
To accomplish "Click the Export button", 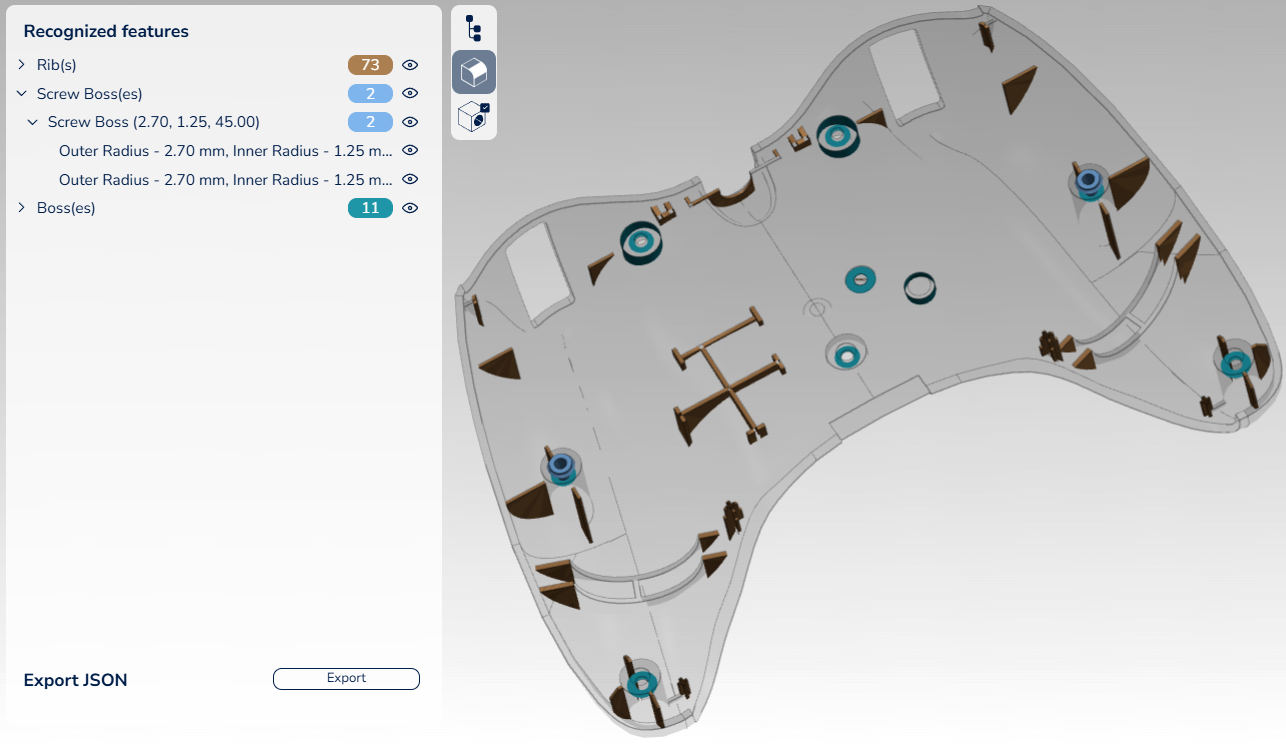I will point(346,679).
